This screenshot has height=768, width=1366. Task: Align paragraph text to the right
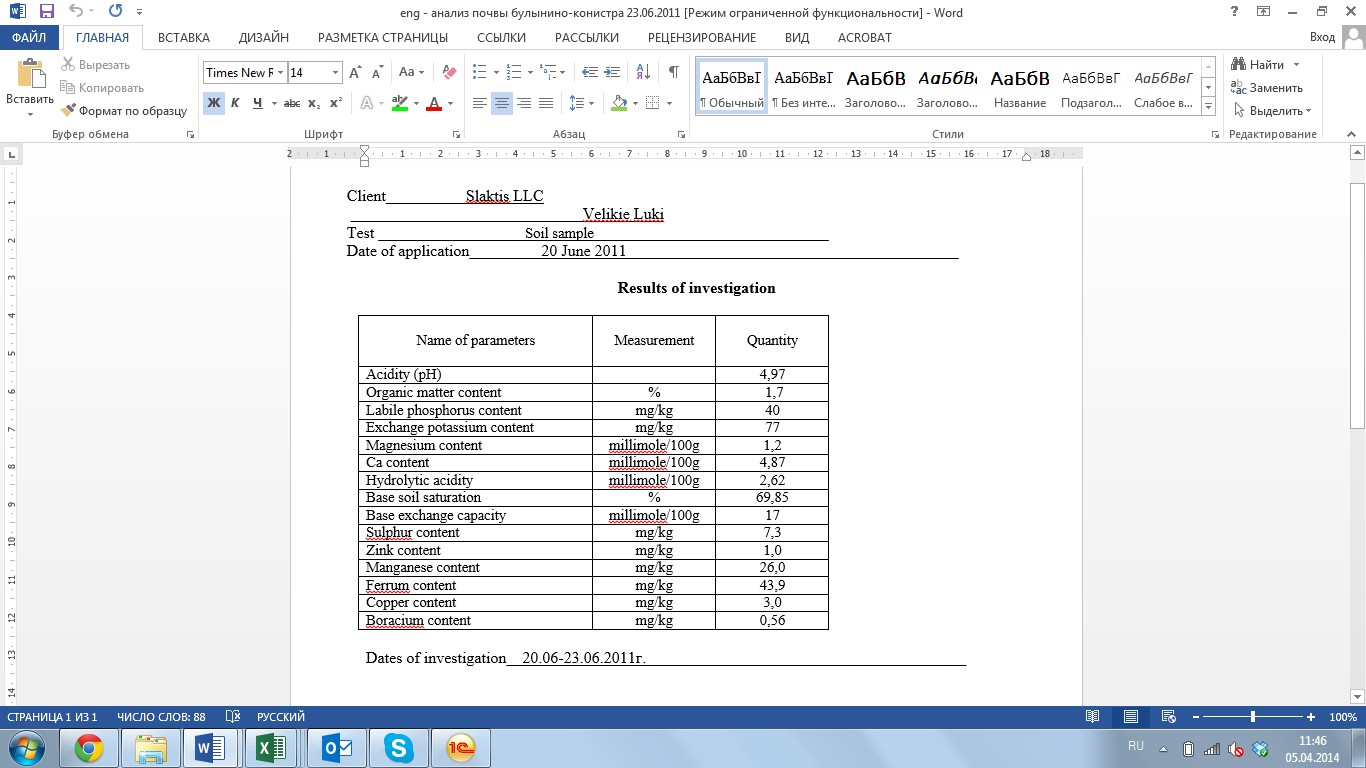524,103
